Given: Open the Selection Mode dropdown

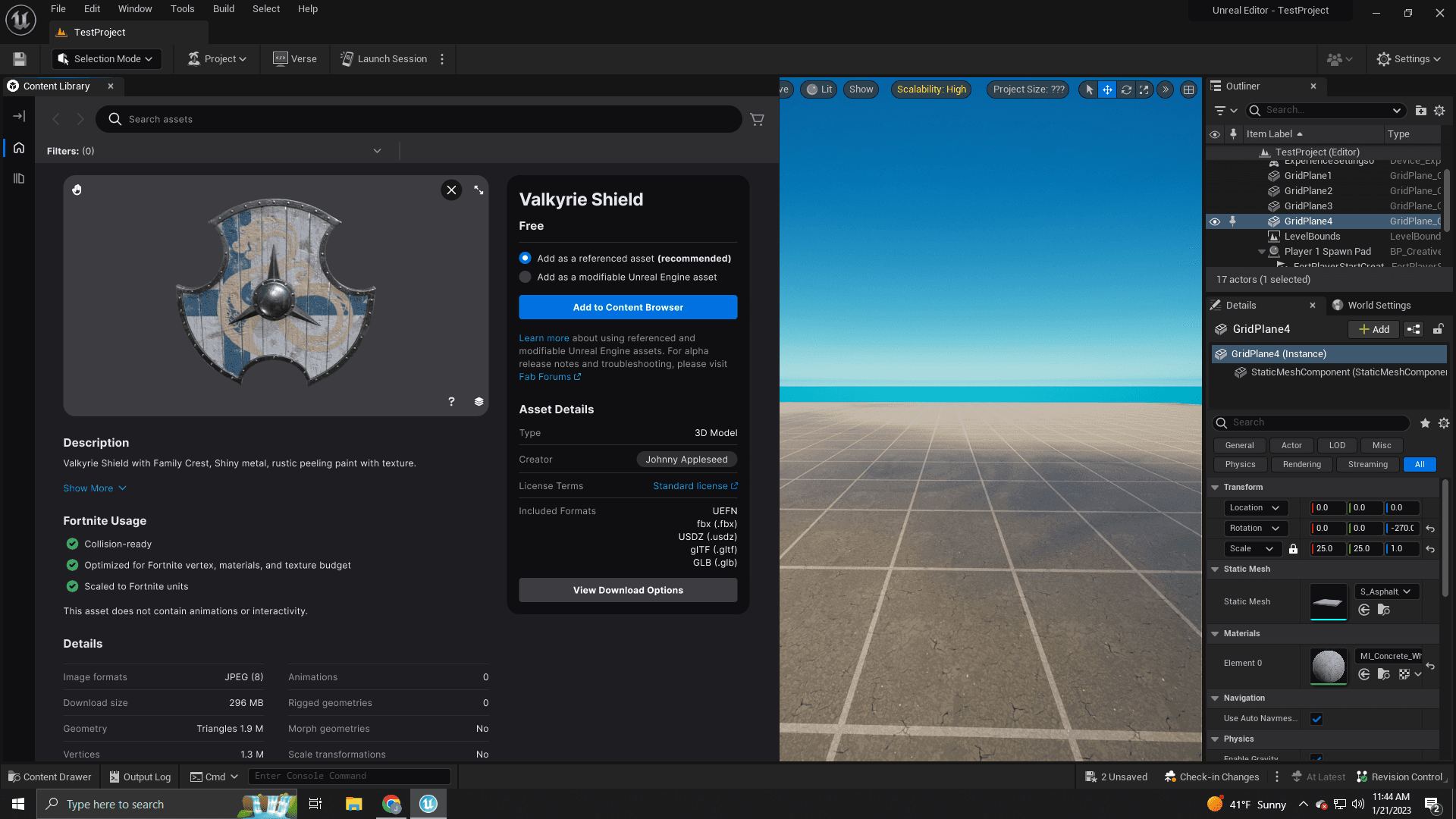Looking at the screenshot, I should coord(107,59).
